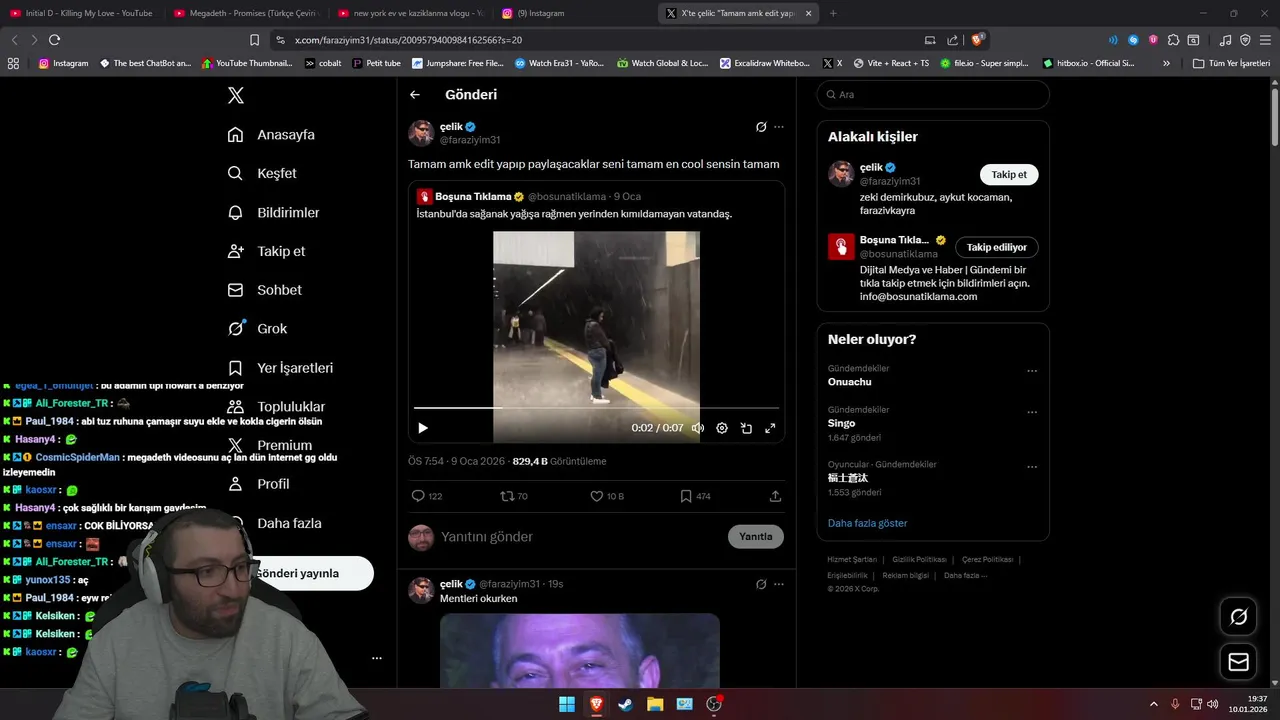This screenshot has height=720, width=1280.
Task: Click Takip ediliyor for Boşuna Tıklama
Action: tap(997, 247)
